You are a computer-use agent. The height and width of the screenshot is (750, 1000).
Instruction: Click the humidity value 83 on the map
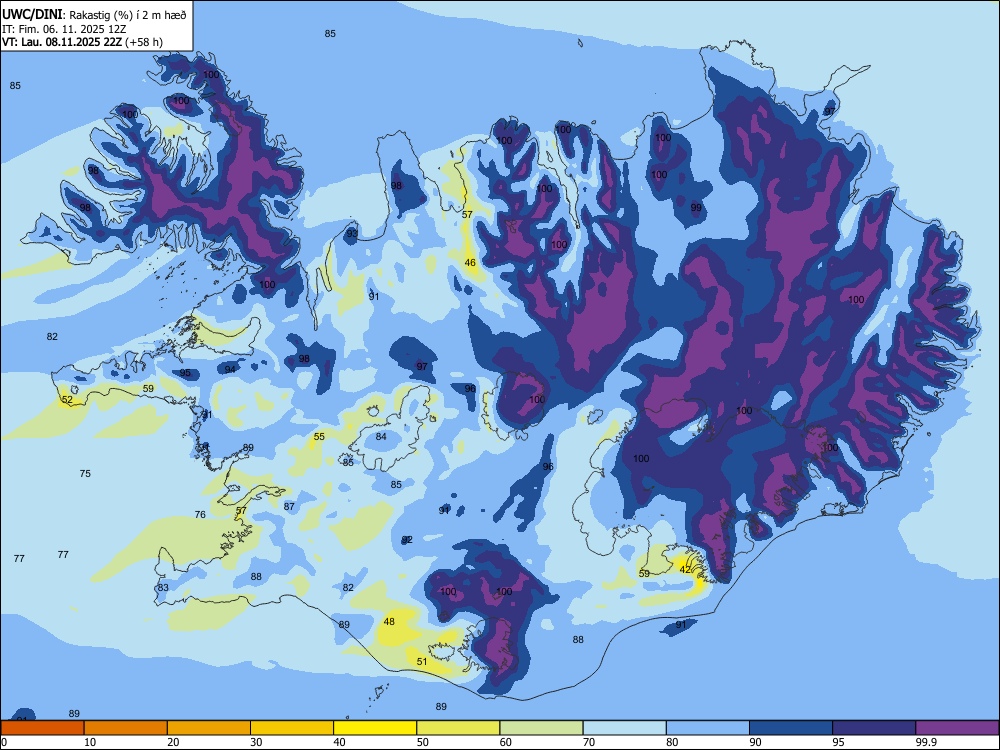163,587
